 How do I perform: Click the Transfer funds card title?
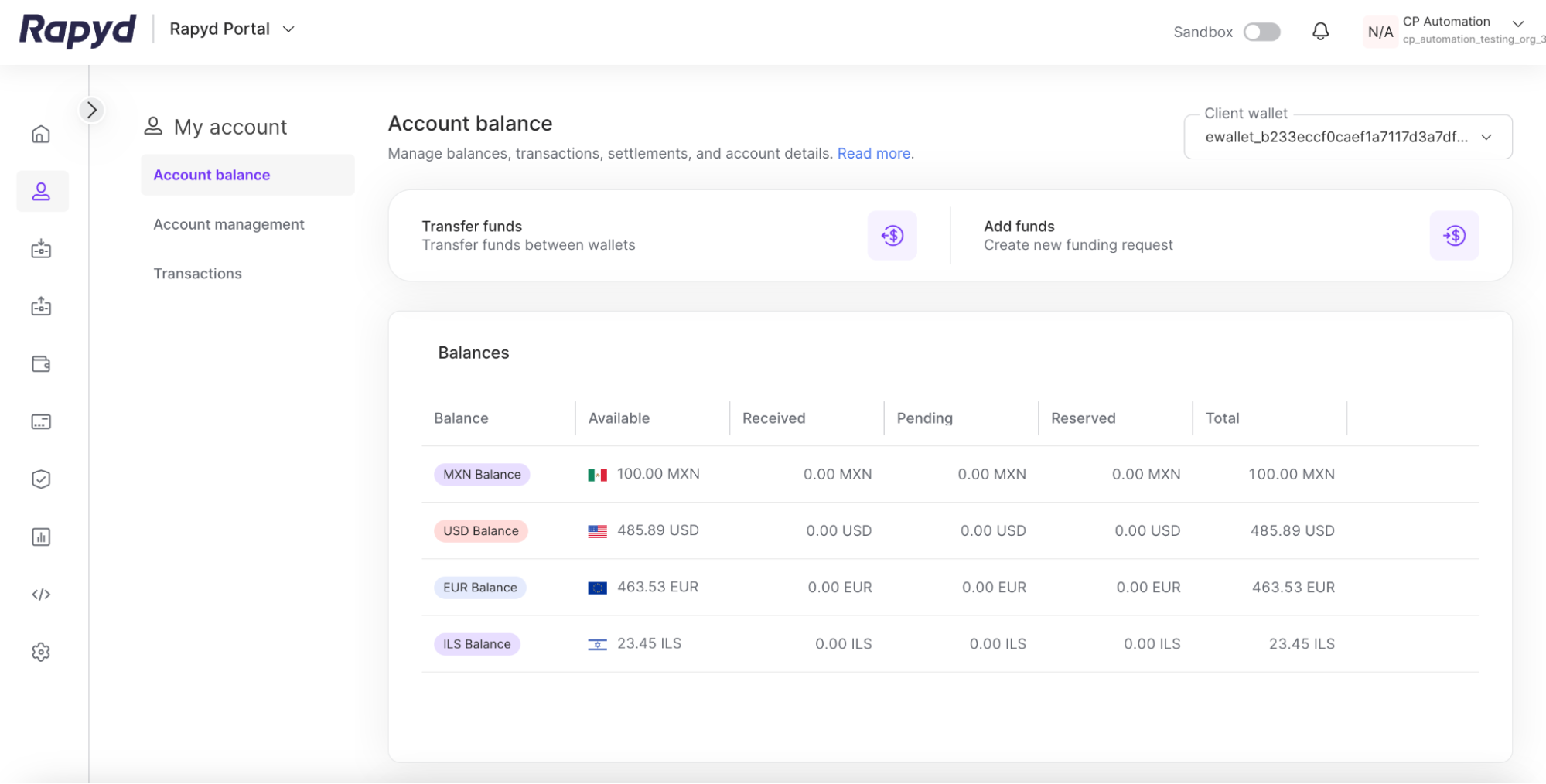472,226
